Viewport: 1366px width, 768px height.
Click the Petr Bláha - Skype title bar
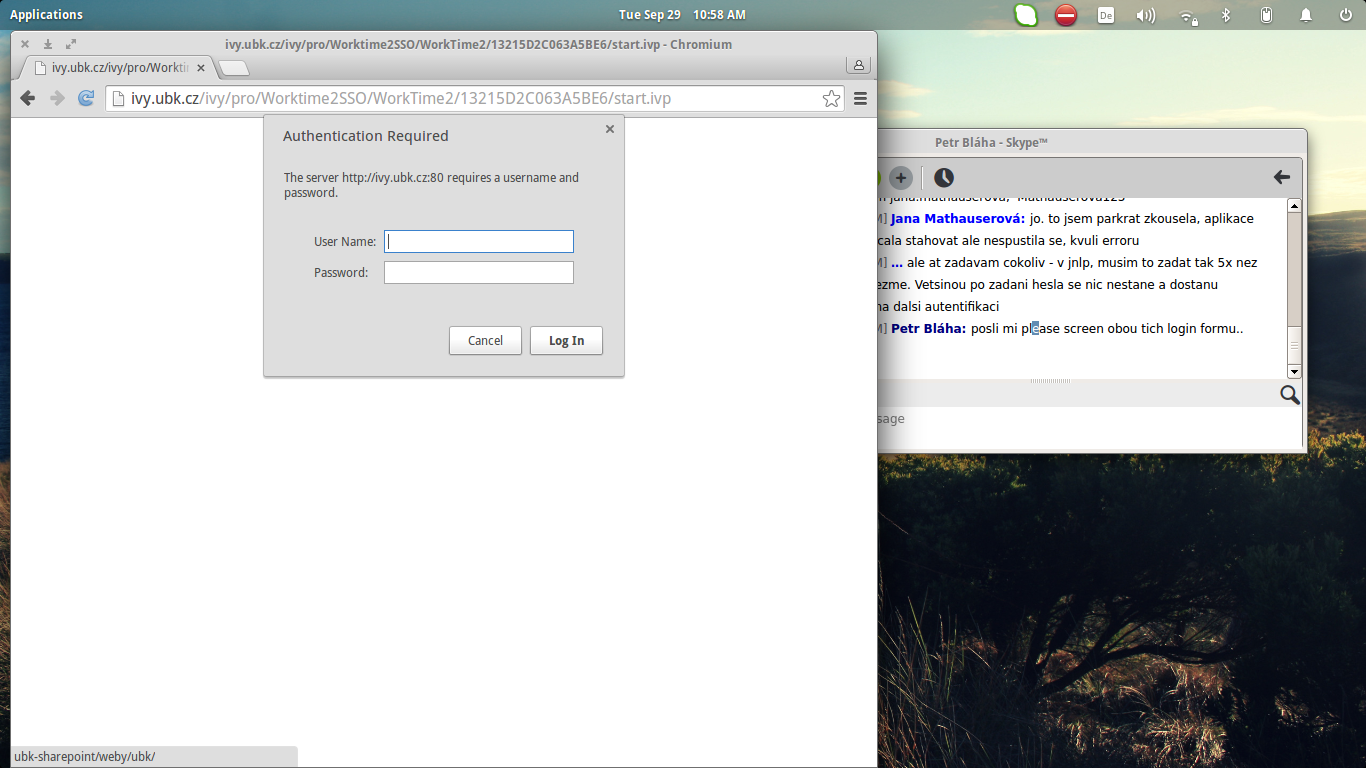coord(1091,143)
